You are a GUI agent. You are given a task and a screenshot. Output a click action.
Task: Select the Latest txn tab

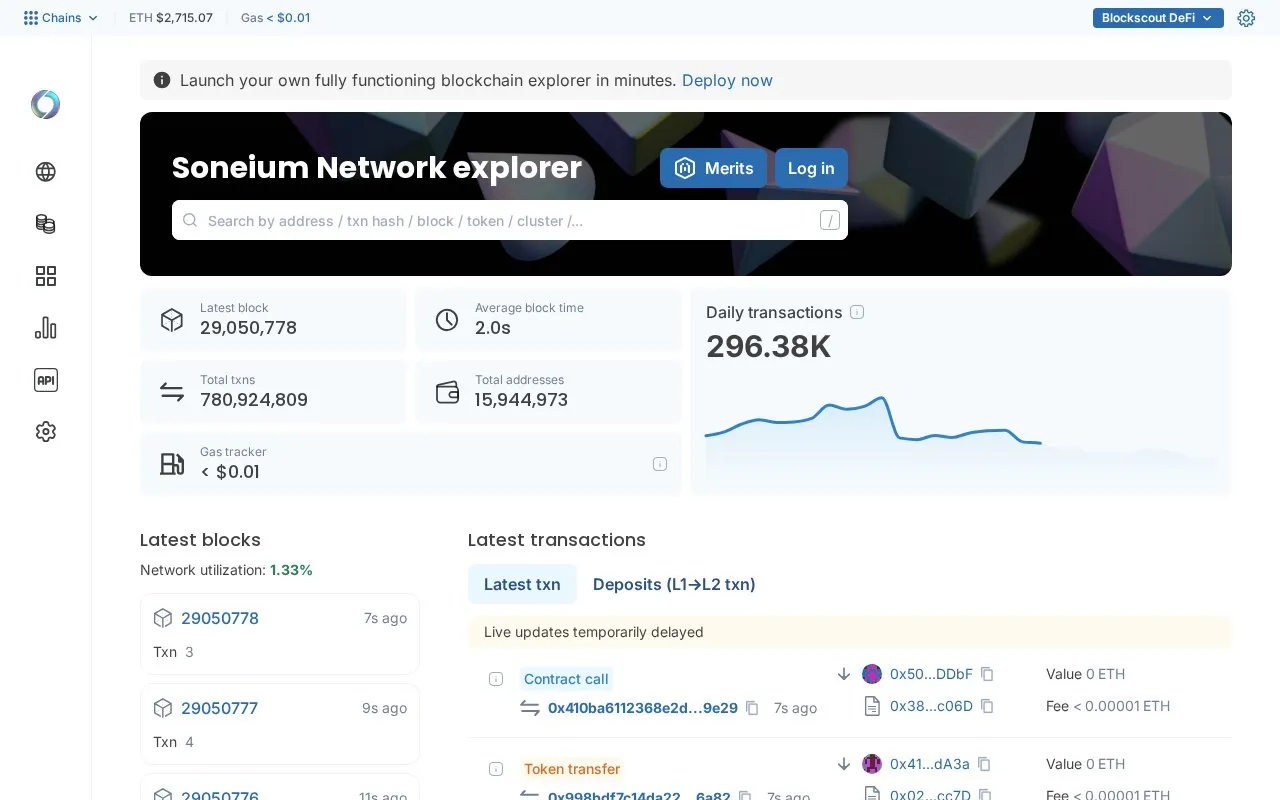tap(522, 584)
